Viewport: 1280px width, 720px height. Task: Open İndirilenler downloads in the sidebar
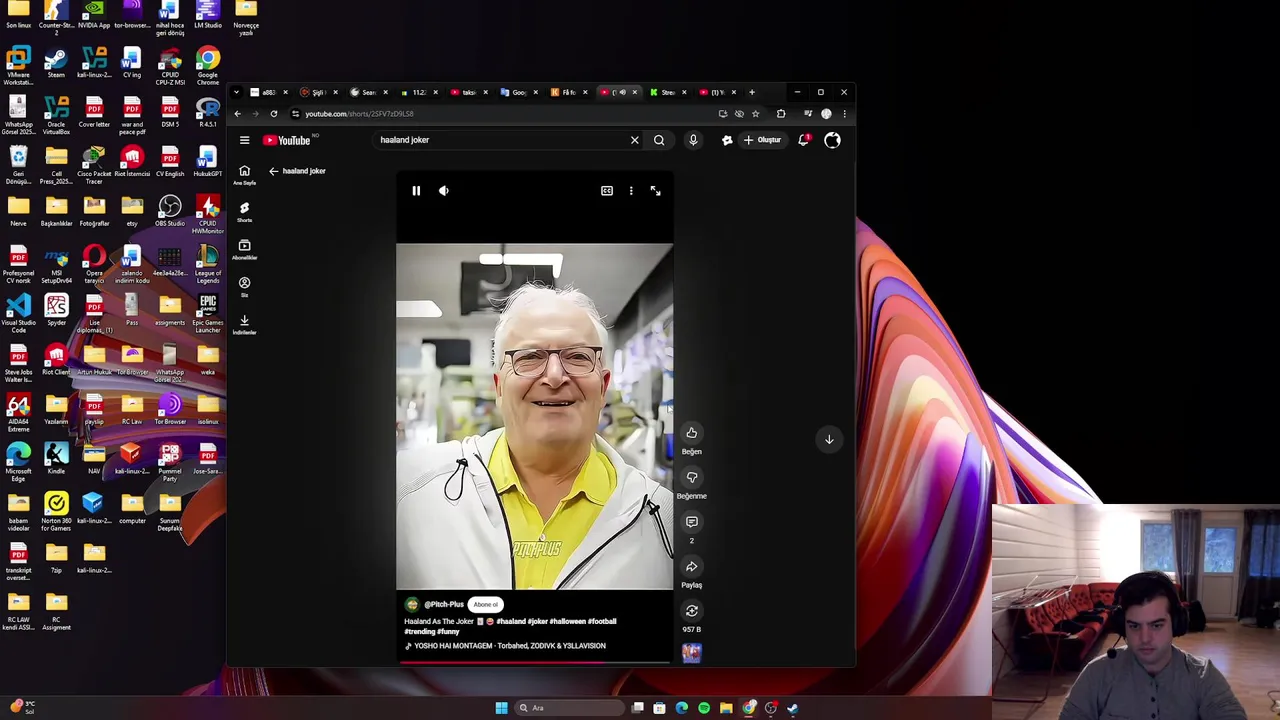(x=244, y=324)
